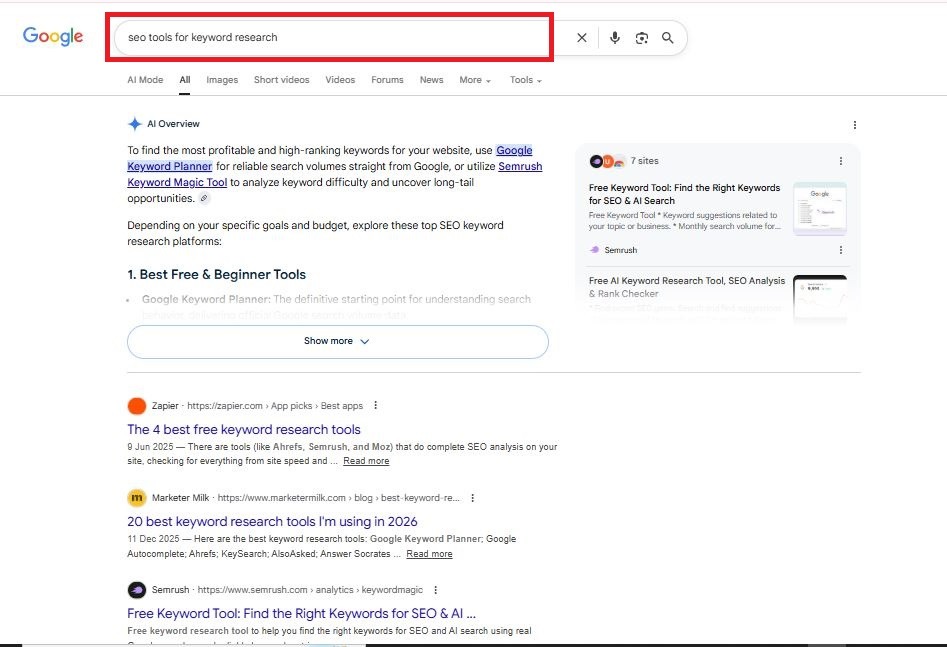The height and width of the screenshot is (647, 947).
Task: Open 'The 4 best free keyword research tools'
Action: pyautogui.click(x=244, y=430)
